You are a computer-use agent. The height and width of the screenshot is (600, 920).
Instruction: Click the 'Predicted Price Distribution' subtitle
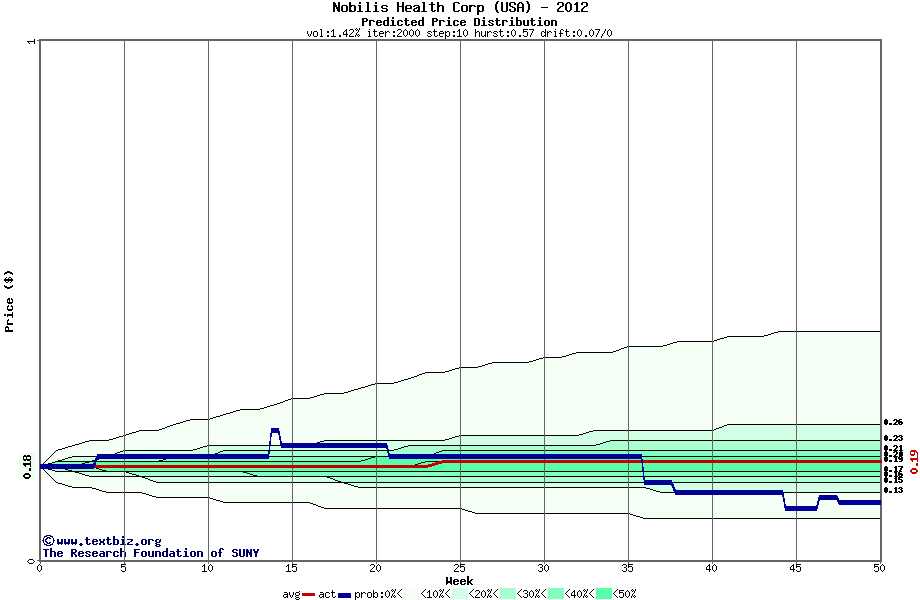[x=459, y=22]
